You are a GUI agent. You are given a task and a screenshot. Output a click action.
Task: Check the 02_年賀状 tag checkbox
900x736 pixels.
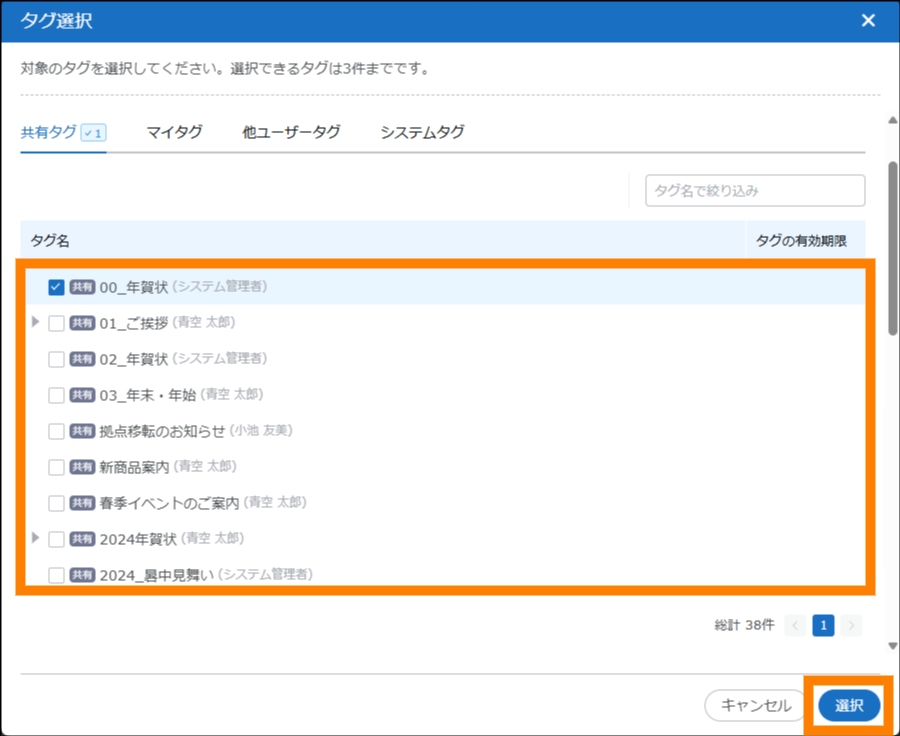point(57,359)
